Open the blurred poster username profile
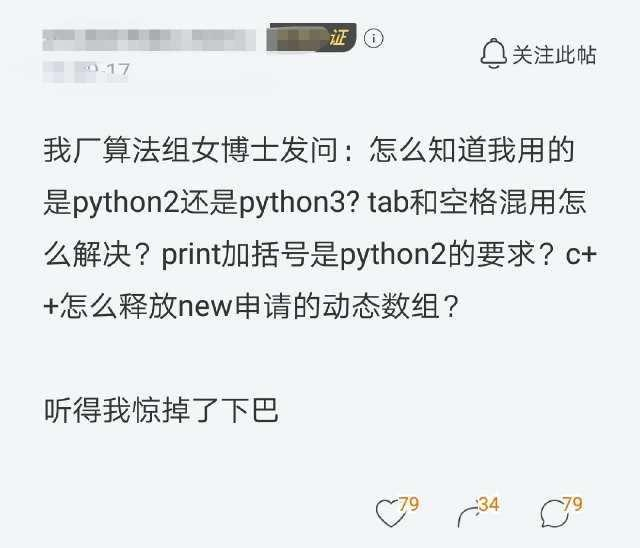Image resolution: width=640 pixels, height=548 pixels. click(149, 40)
